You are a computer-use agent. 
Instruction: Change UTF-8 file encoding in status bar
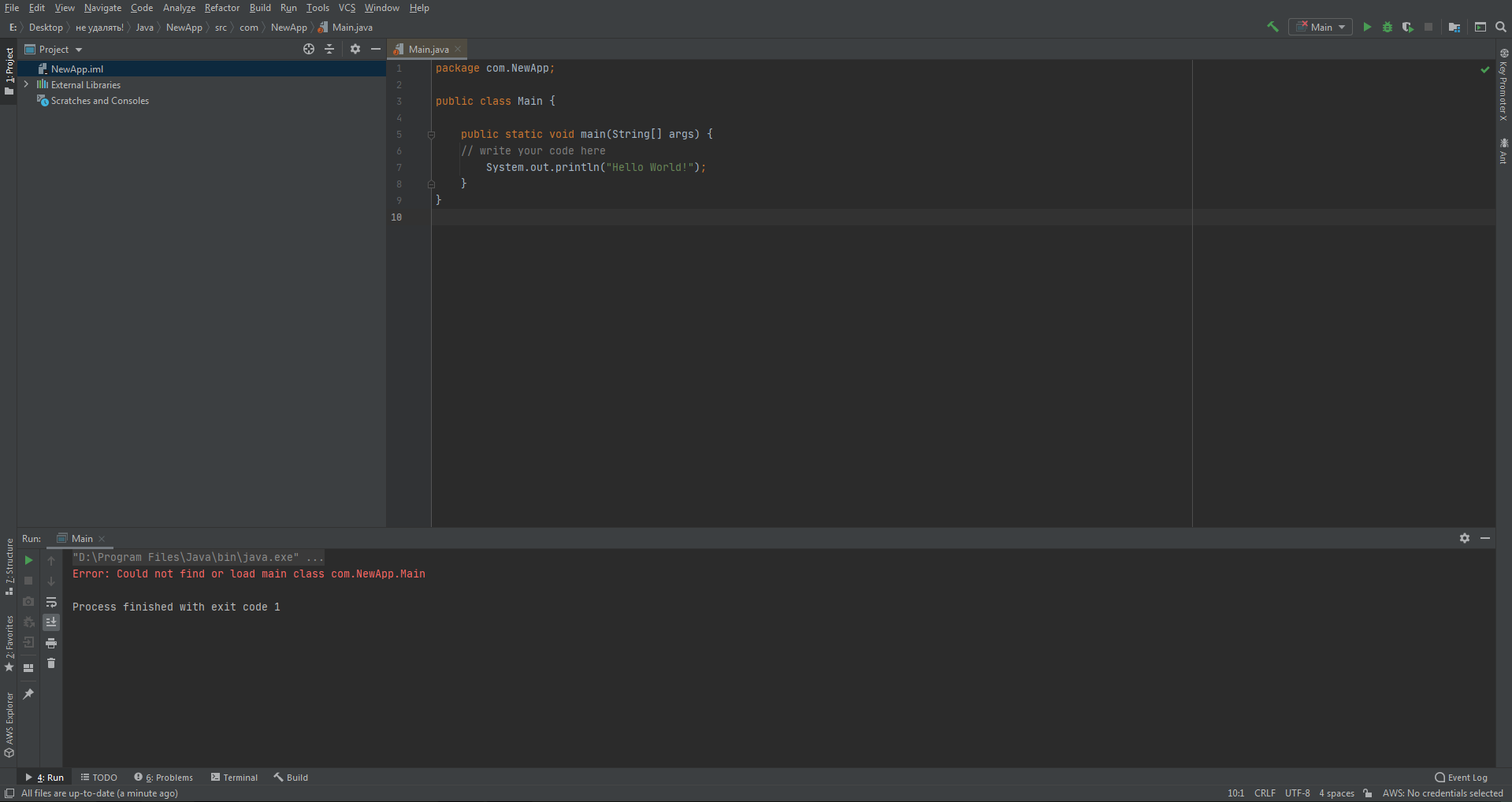(1298, 793)
